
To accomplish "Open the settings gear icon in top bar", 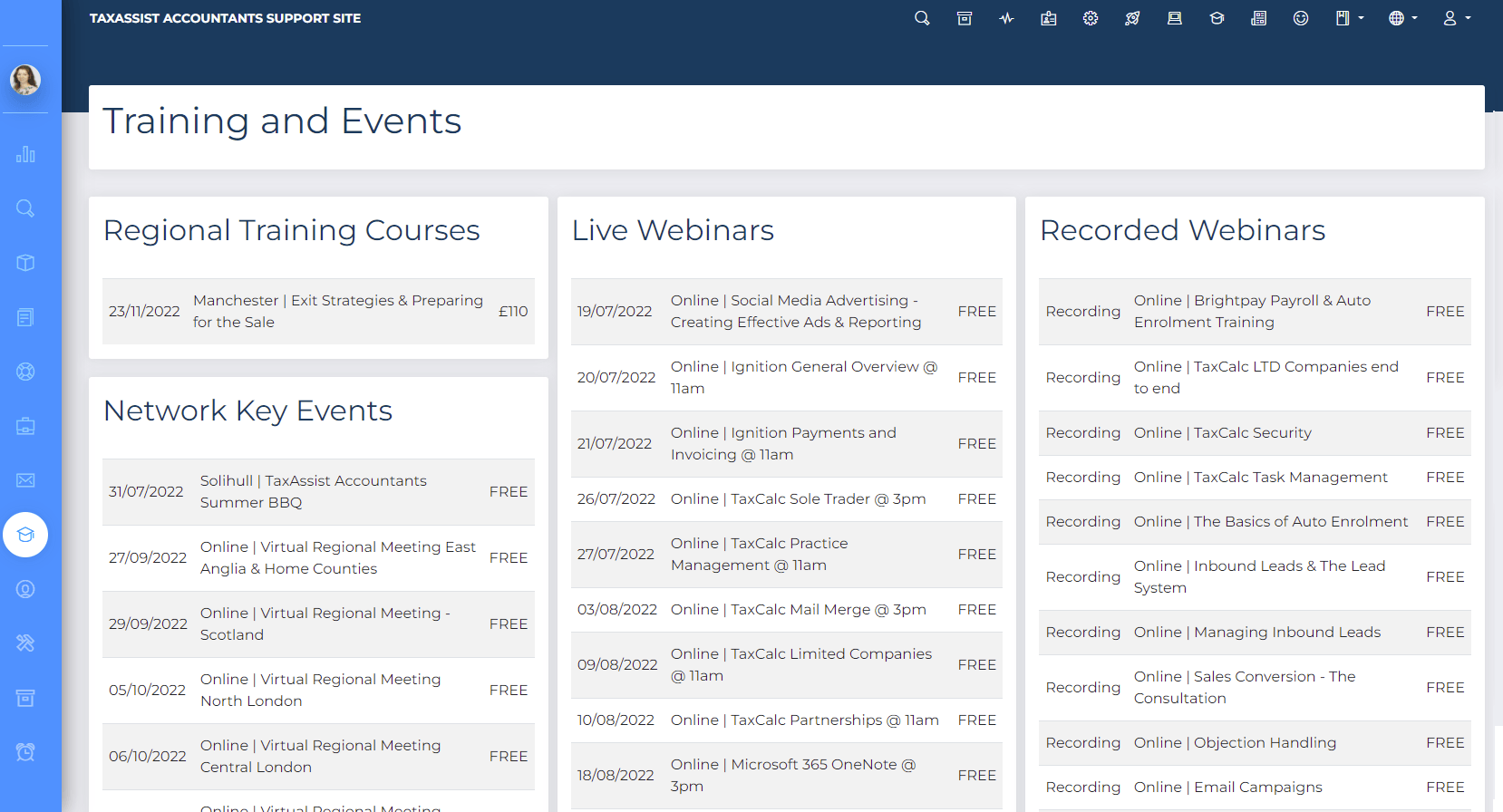I will (1091, 18).
